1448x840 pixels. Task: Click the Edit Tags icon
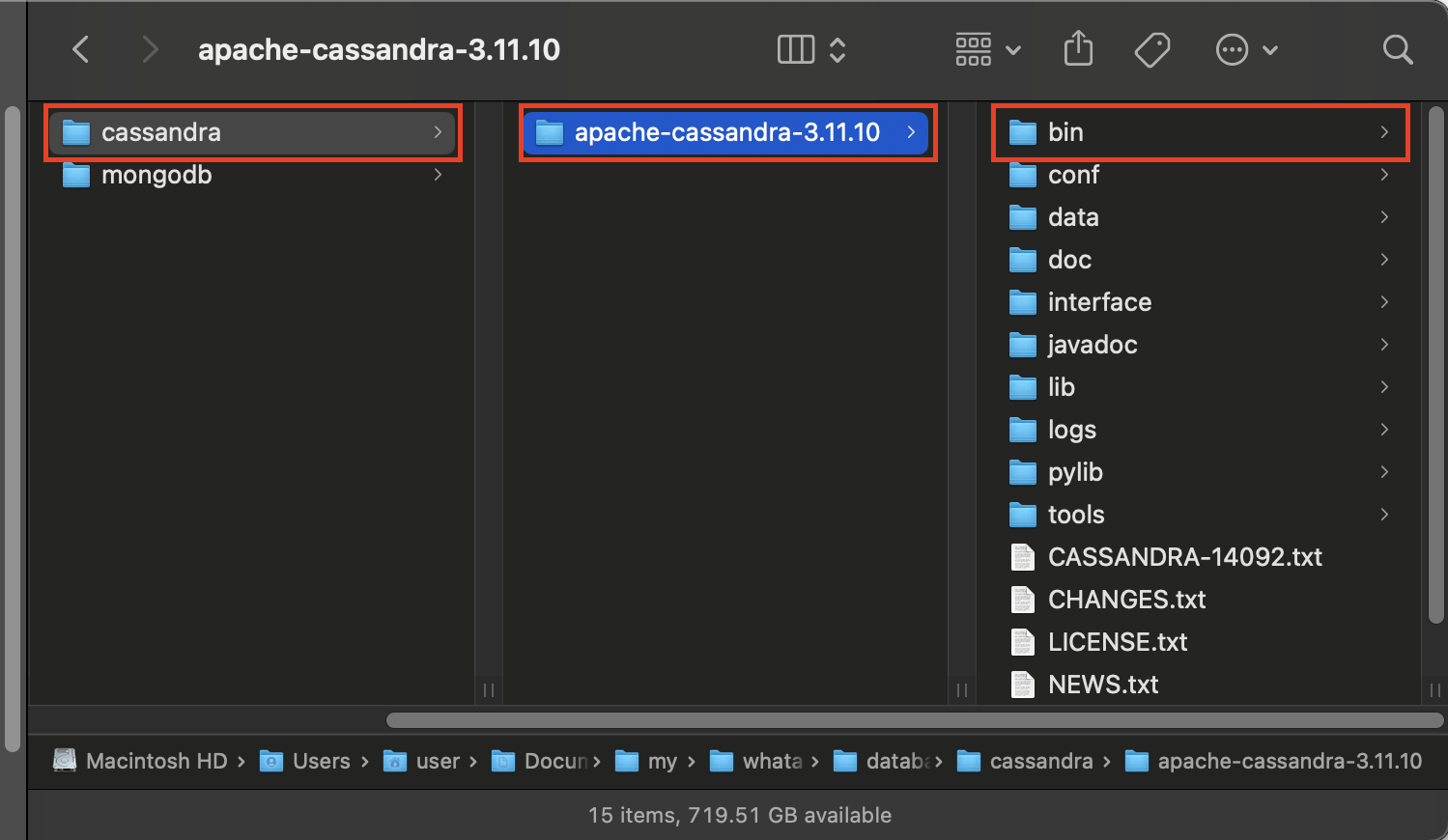[1151, 49]
